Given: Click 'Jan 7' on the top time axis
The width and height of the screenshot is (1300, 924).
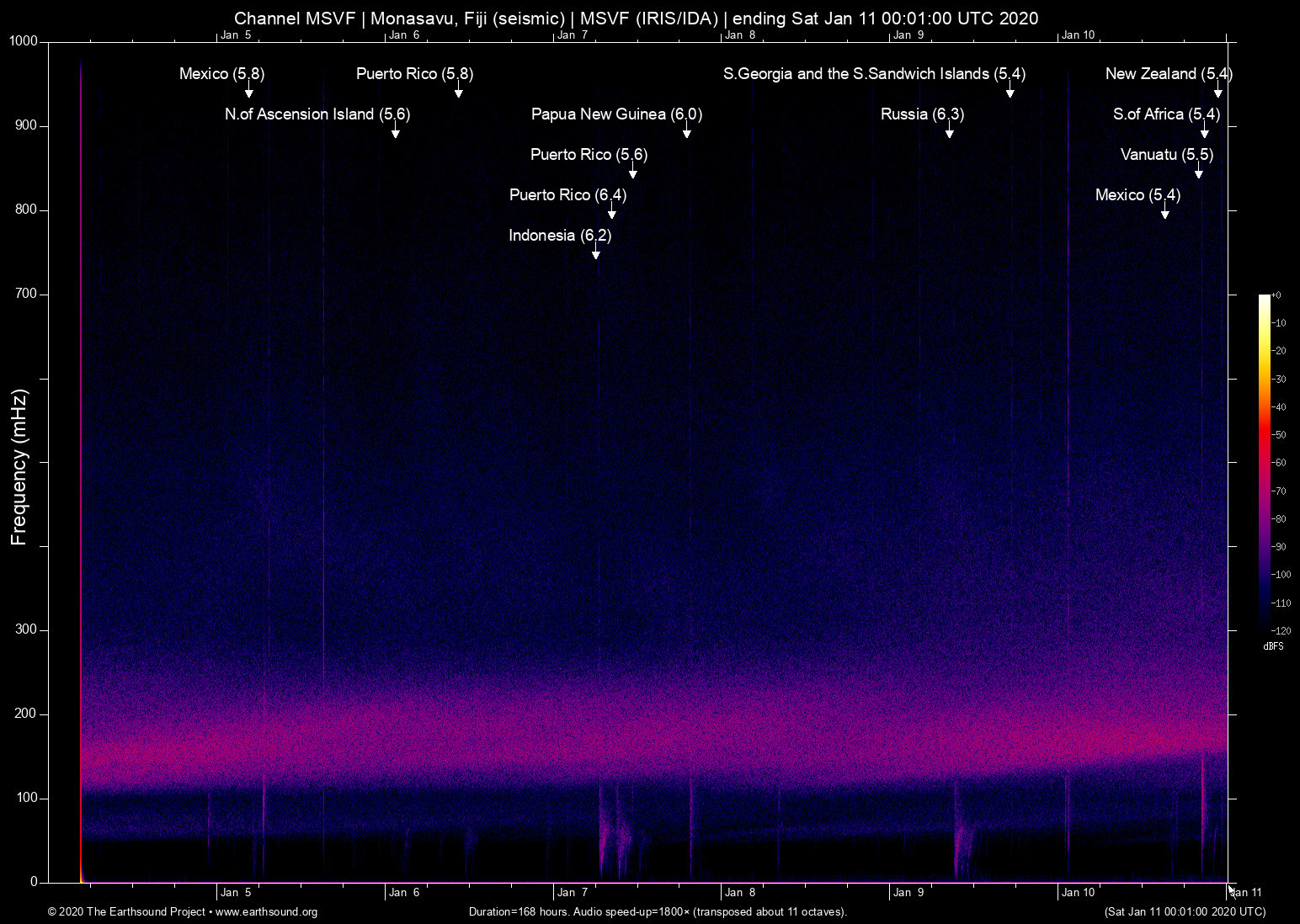Looking at the screenshot, I should click(573, 35).
